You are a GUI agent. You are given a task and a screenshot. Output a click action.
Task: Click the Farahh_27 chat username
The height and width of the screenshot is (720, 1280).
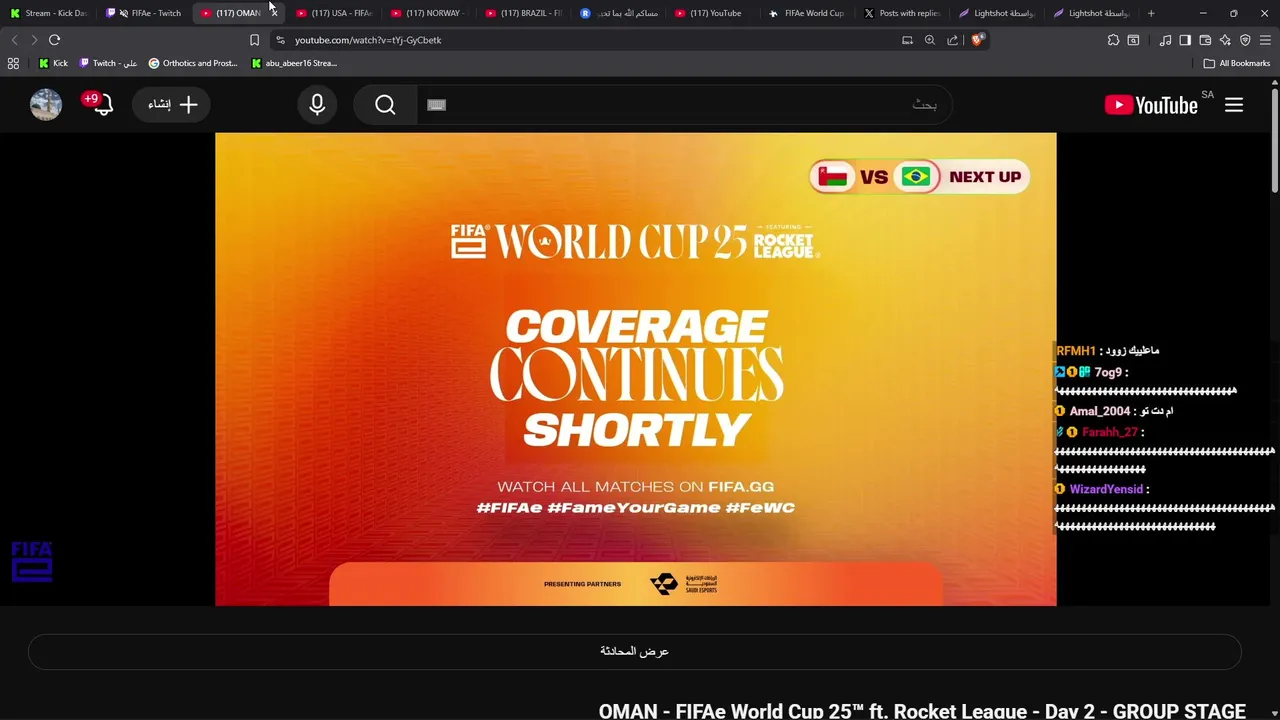[x=1110, y=432]
